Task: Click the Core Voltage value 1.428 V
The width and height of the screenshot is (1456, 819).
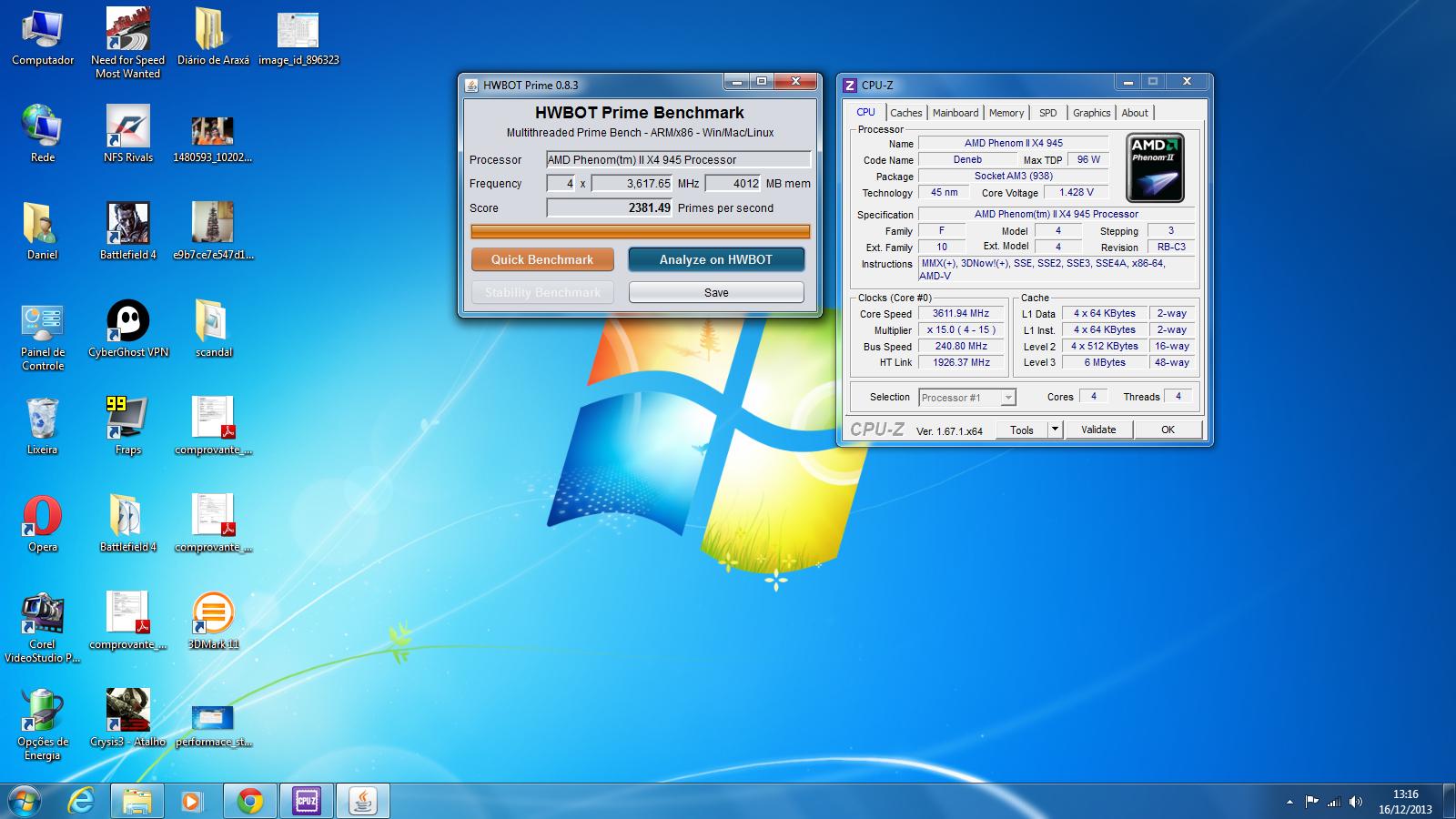Action: (1076, 192)
